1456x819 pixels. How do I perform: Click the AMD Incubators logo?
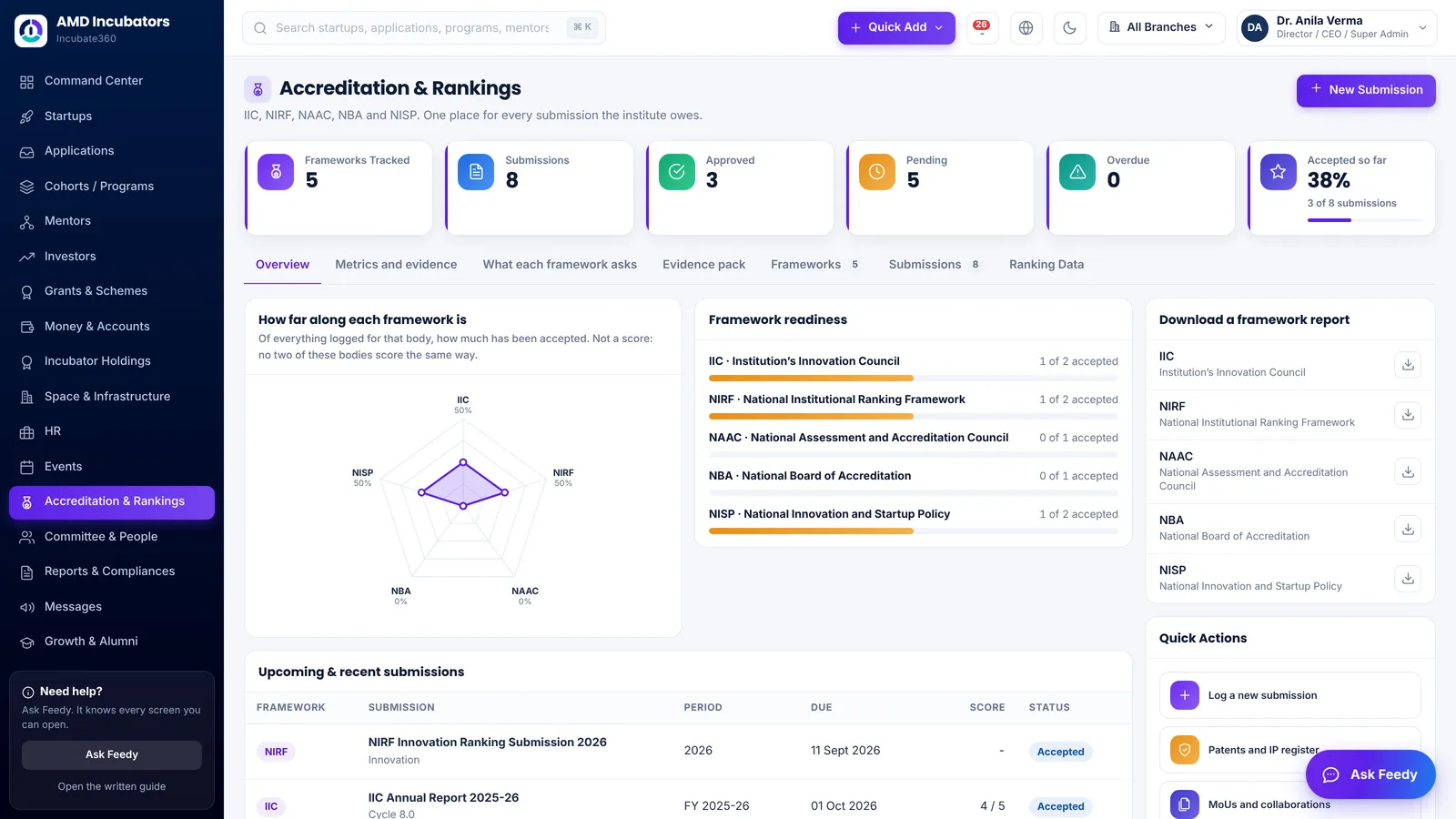tap(31, 30)
